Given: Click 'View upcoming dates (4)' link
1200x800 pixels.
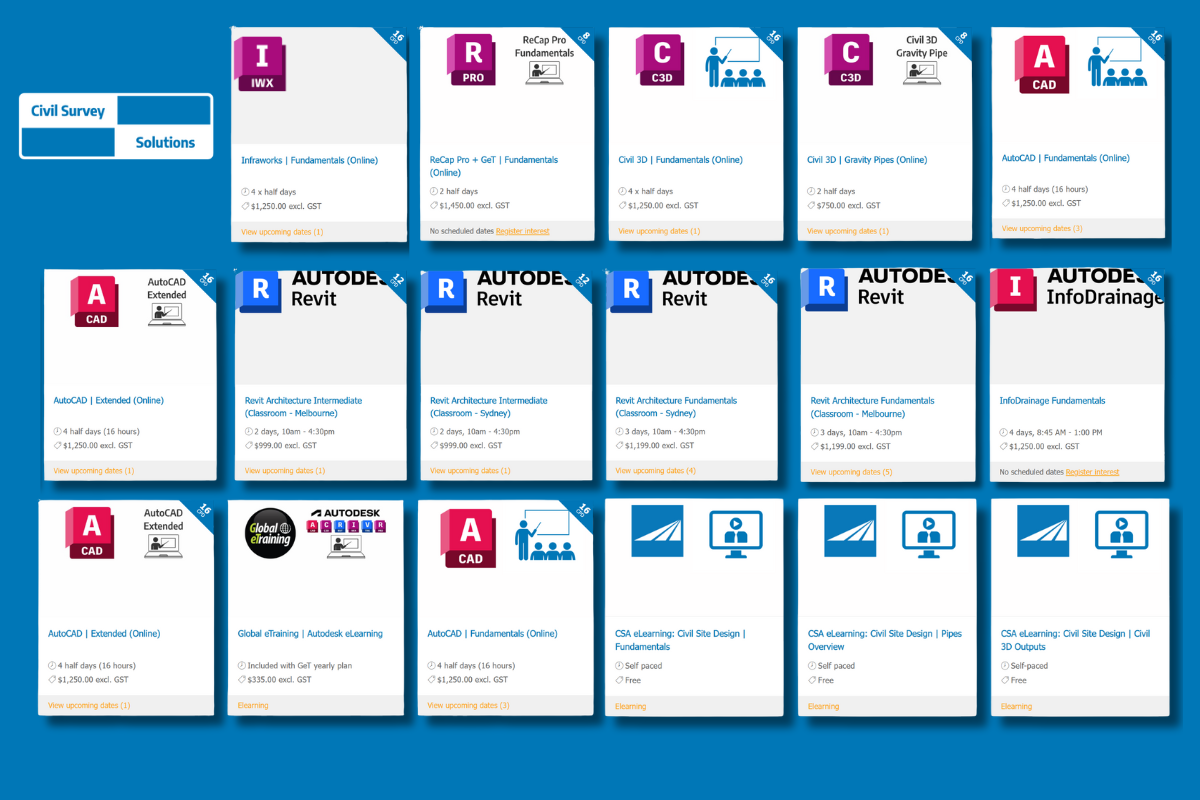Looking at the screenshot, I should (656, 471).
